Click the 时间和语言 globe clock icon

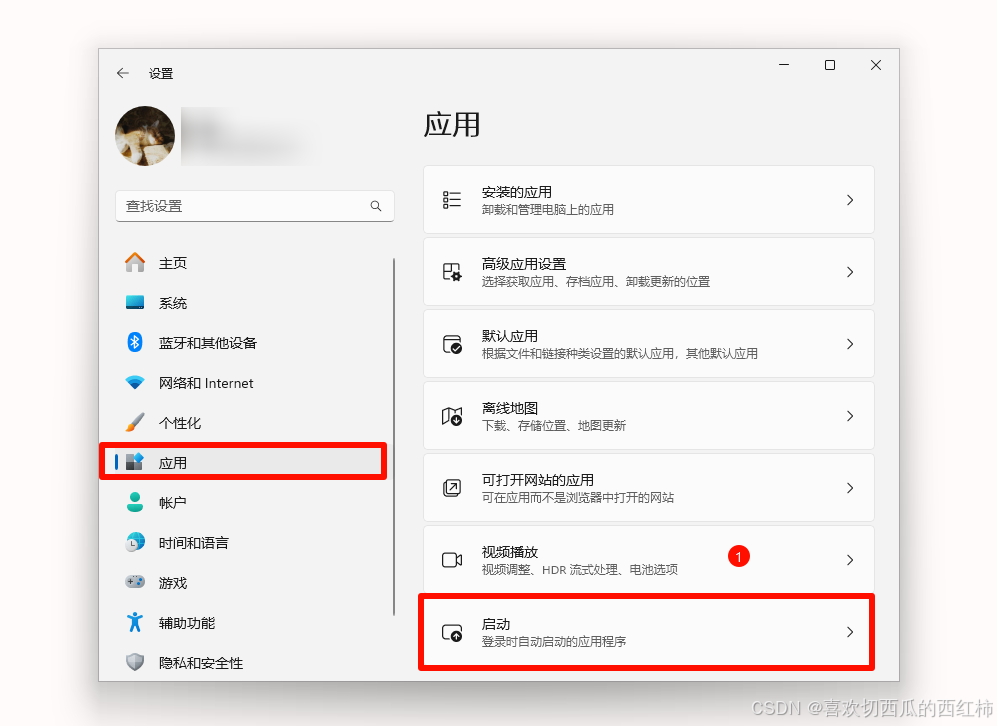point(135,542)
